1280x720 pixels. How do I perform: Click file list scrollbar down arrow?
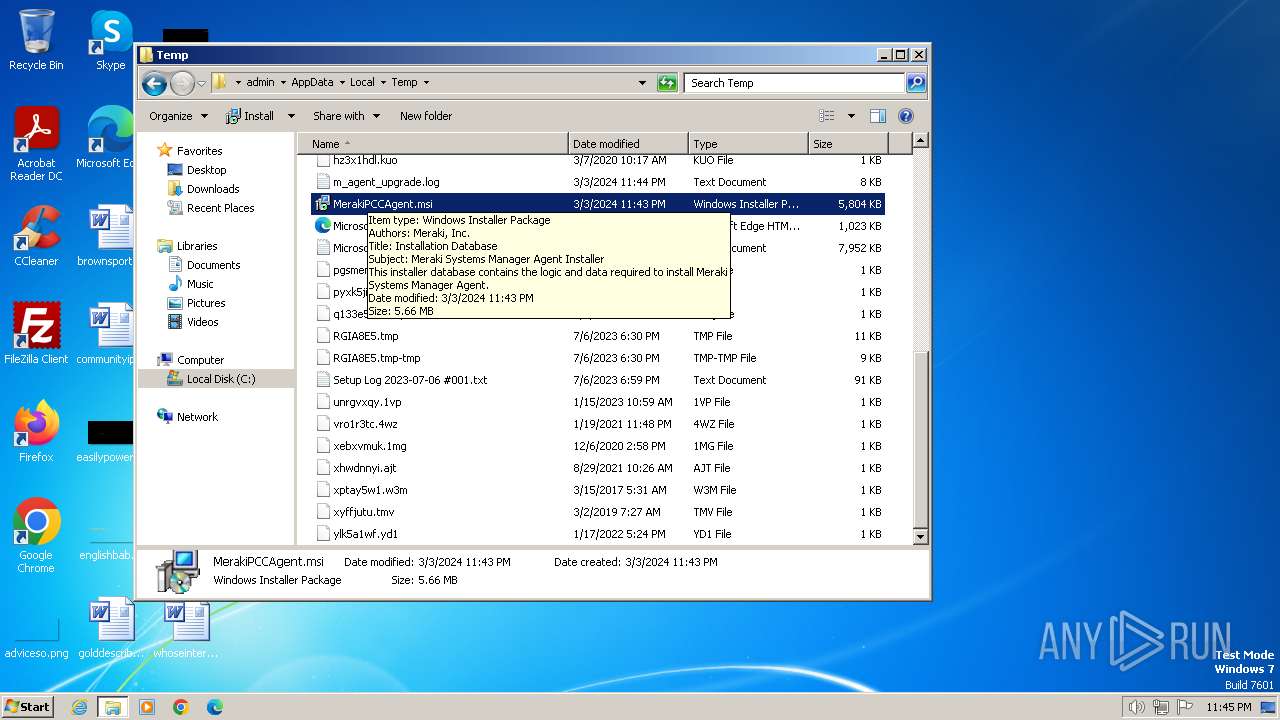921,536
